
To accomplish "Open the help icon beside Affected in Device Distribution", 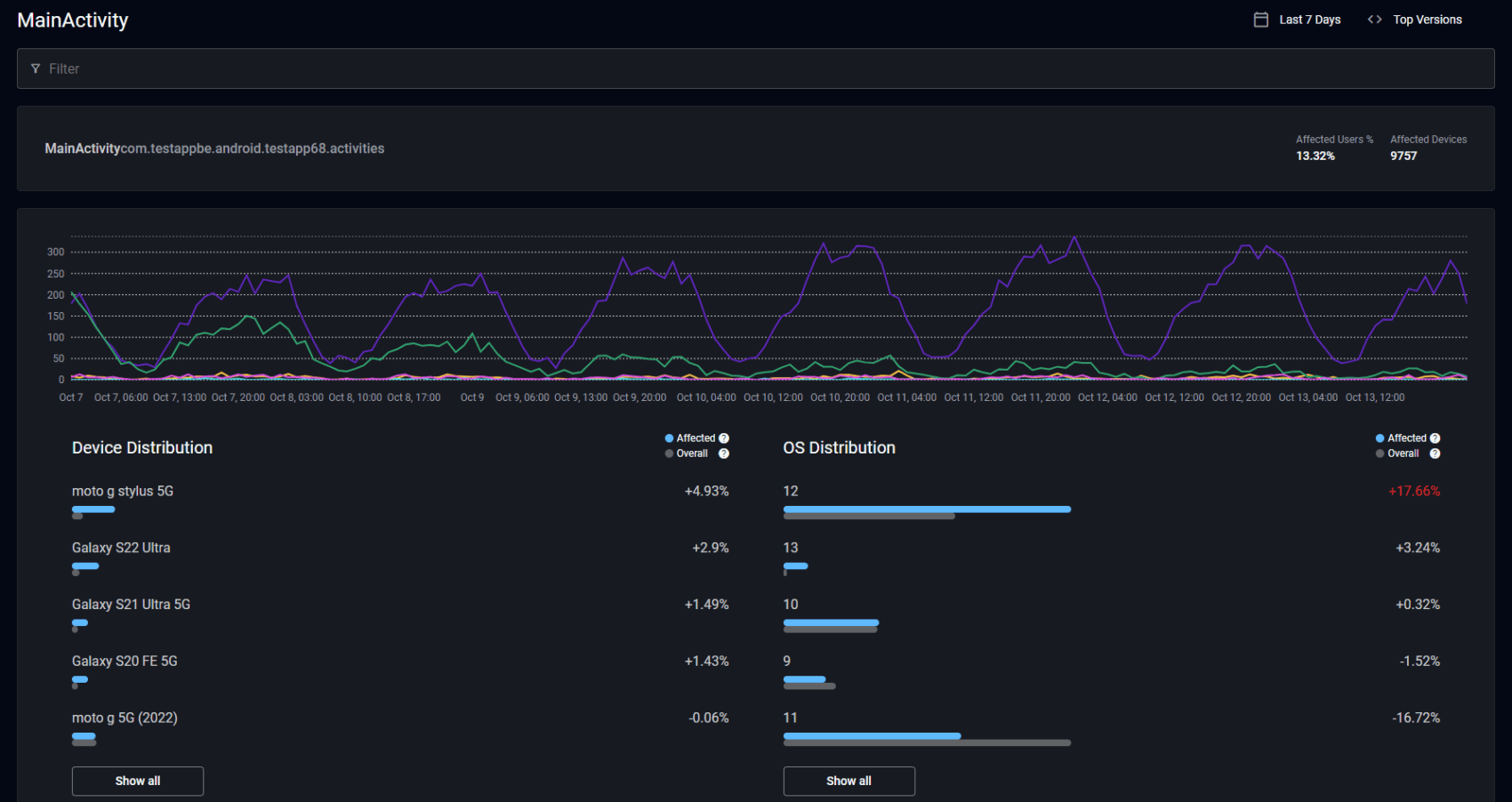I will [723, 437].
